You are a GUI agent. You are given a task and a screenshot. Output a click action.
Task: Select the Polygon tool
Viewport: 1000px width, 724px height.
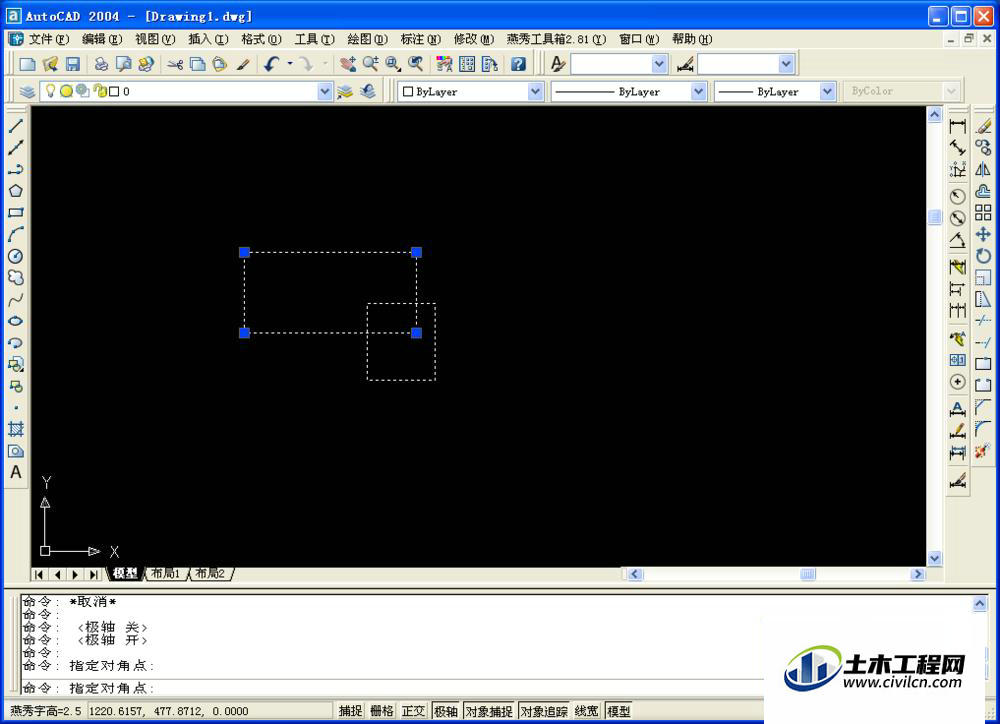[x=16, y=191]
